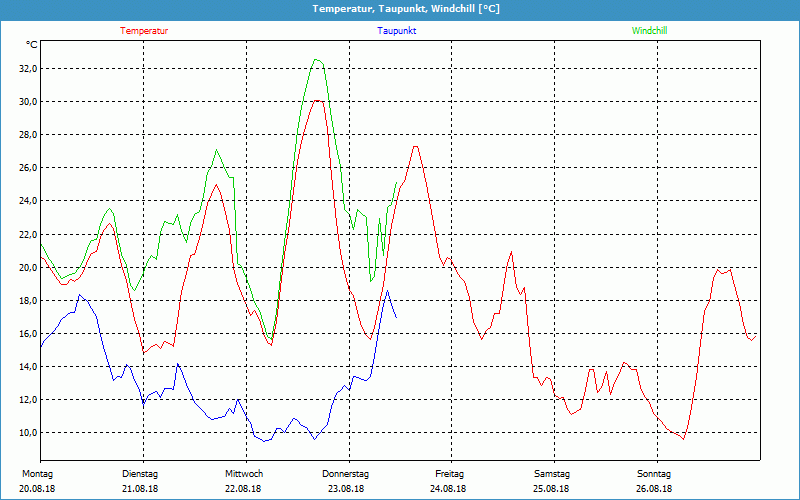
Task: Click the 'Montag' day label
Action: (38, 474)
